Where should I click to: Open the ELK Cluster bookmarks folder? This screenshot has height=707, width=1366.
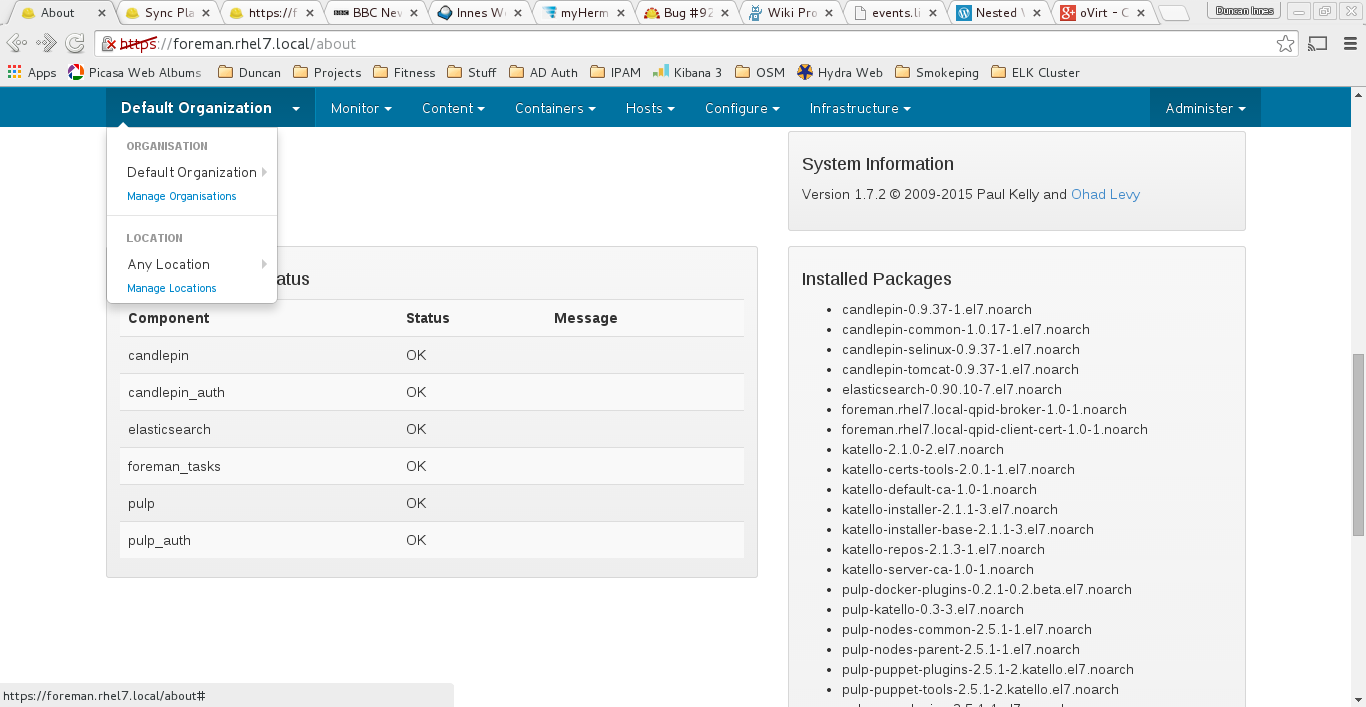coord(1036,72)
